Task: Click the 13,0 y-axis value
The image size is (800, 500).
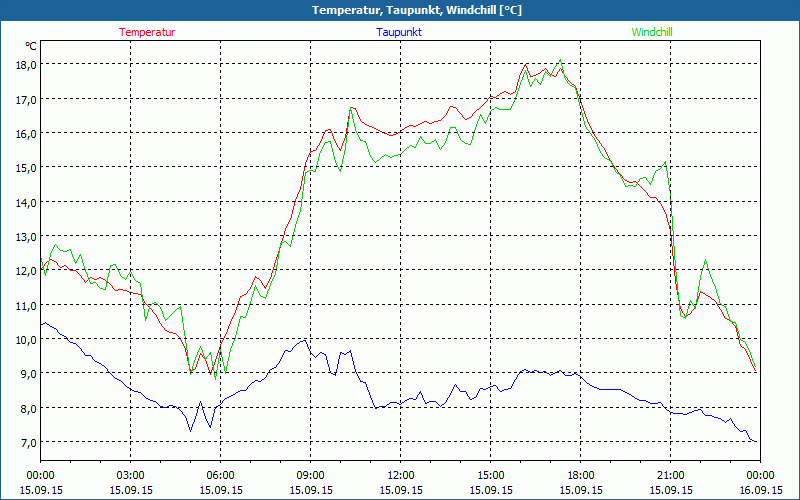Action: 27,237
